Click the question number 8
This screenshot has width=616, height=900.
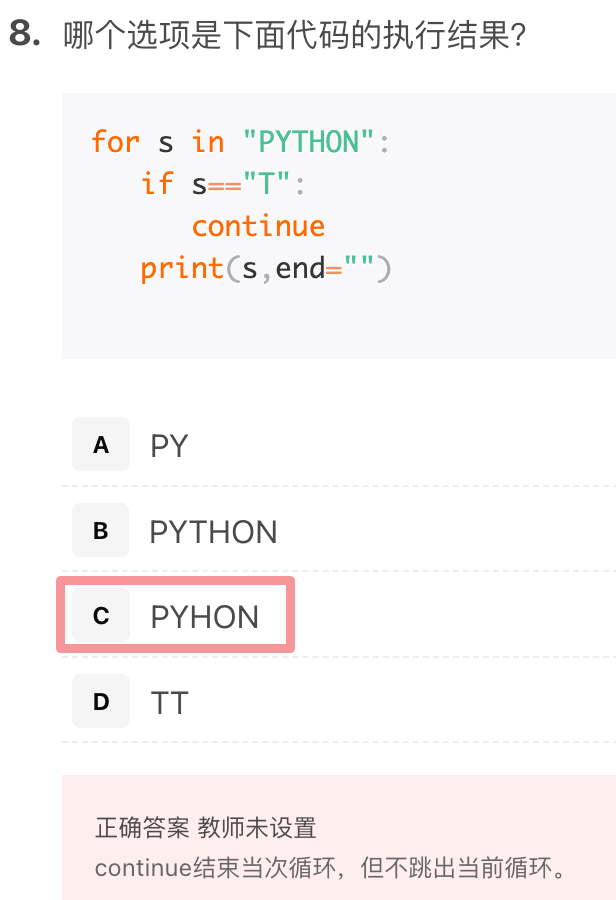[x=25, y=33]
